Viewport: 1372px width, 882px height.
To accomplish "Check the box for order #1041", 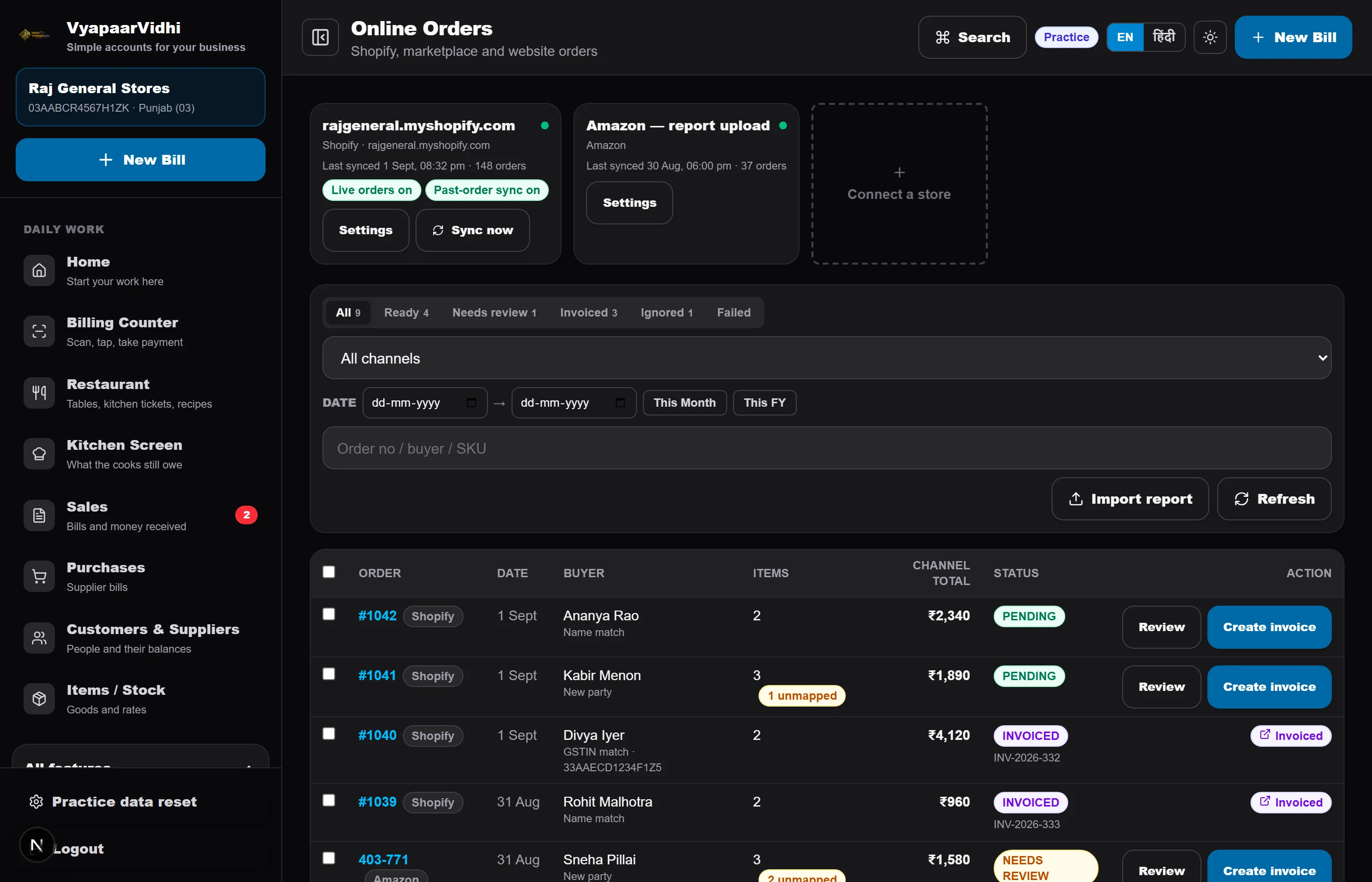I will coord(329,674).
